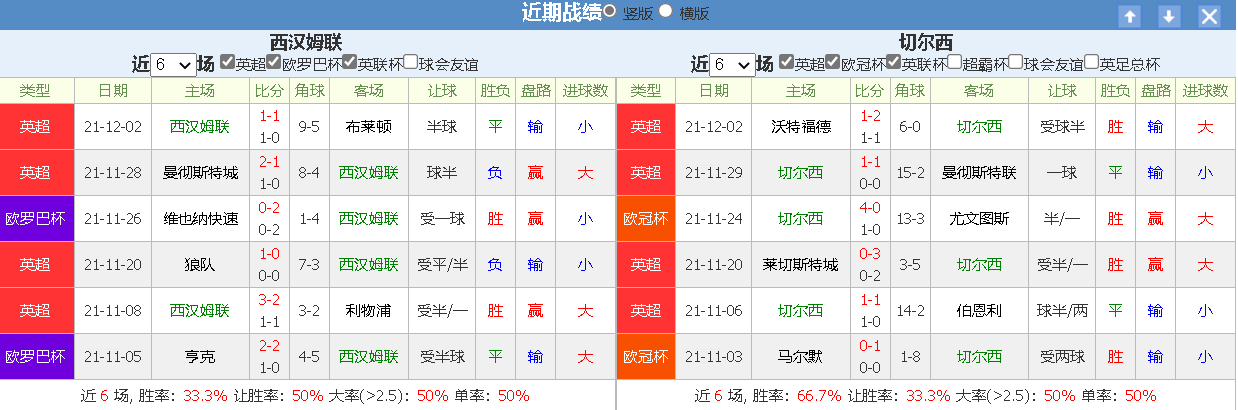Viewport: 1238px width, 410px height.
Task: Click handicap 受一球 in 维也纳快速 row
Action: coord(442,219)
